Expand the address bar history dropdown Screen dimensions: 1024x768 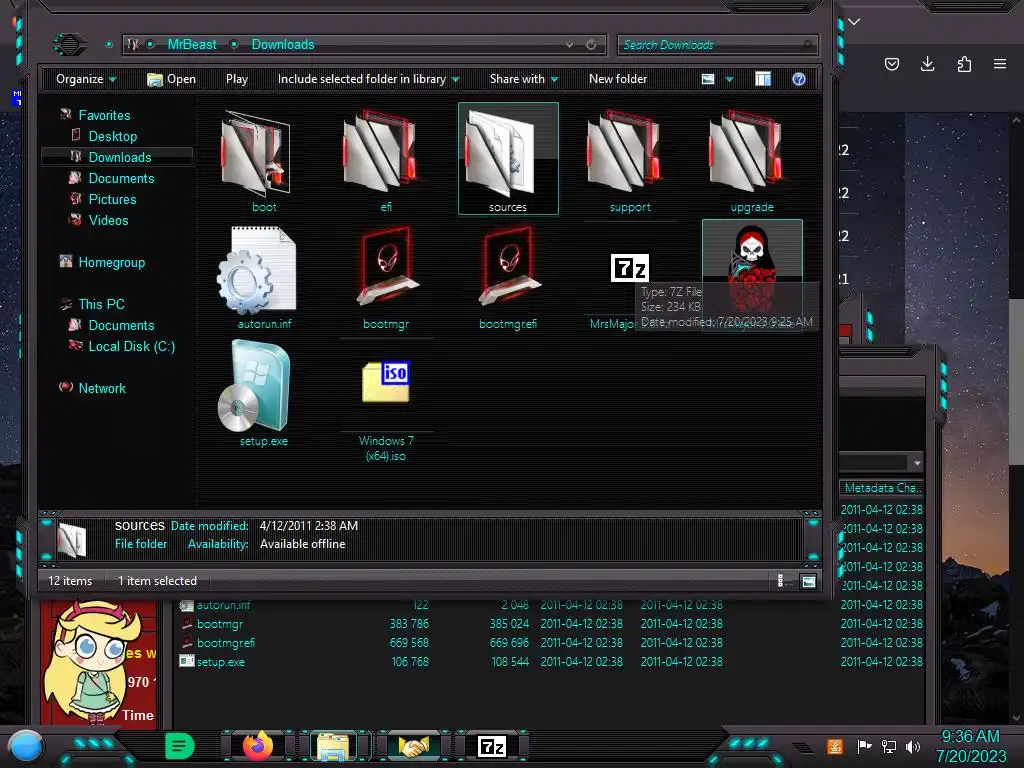[569, 44]
